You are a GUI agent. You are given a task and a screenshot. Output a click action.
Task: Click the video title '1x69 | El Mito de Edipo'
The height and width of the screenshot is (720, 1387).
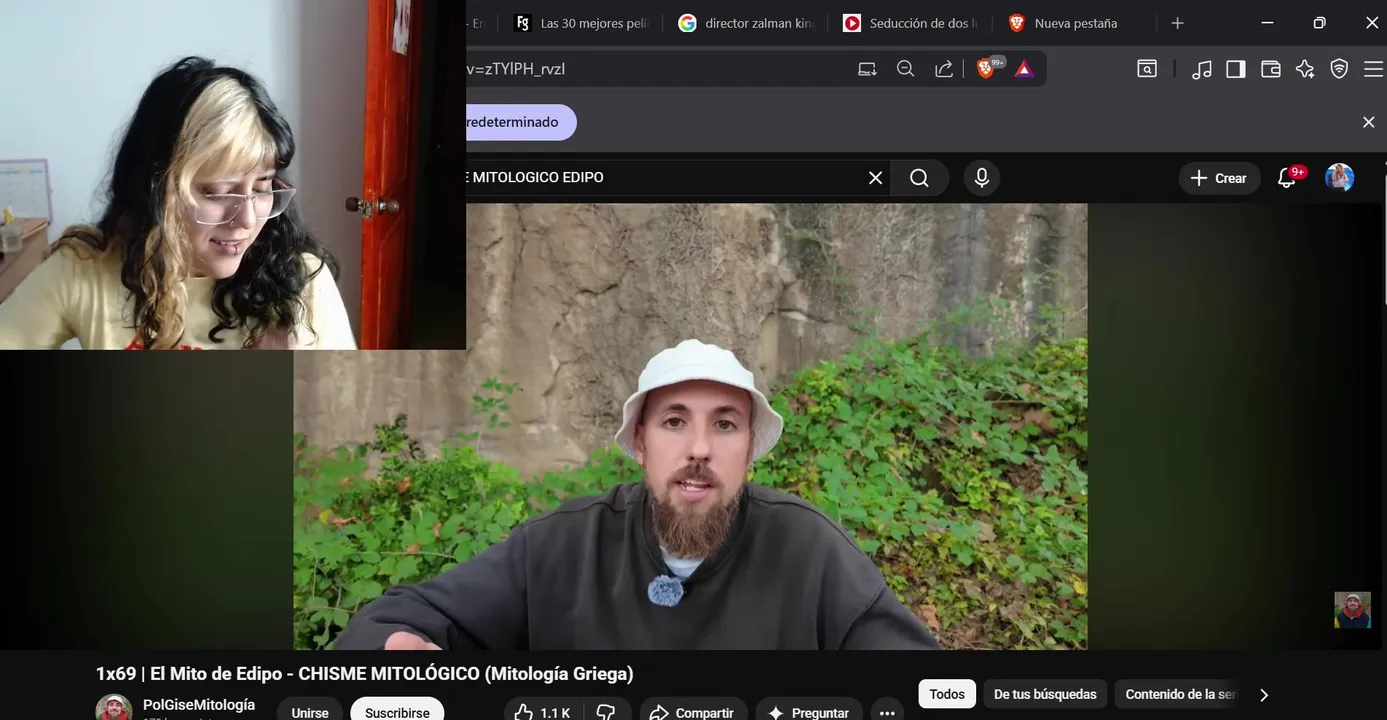pos(364,674)
